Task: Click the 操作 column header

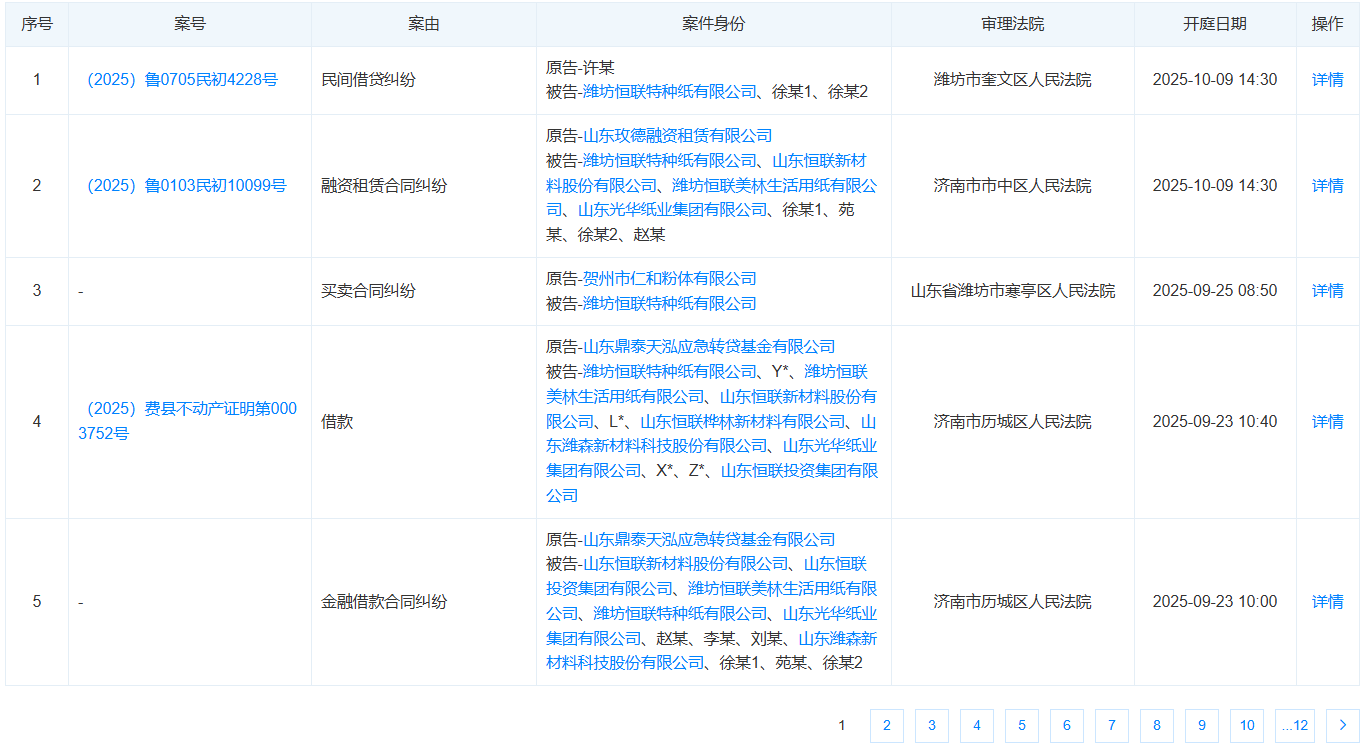Action: click(x=1327, y=24)
